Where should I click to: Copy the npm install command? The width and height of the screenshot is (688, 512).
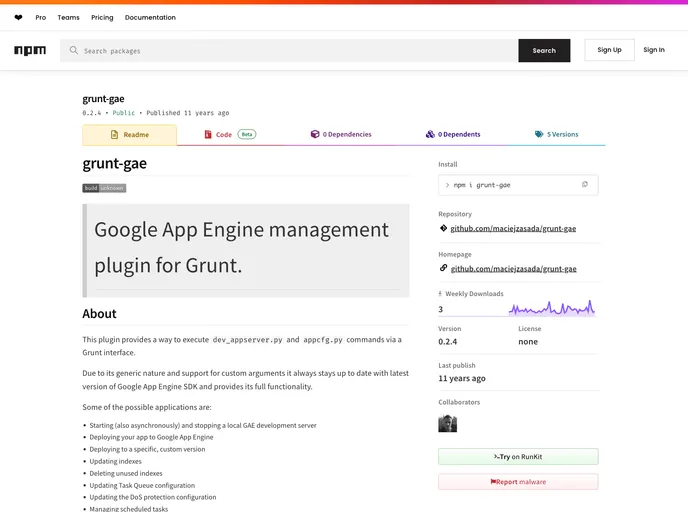pos(585,185)
